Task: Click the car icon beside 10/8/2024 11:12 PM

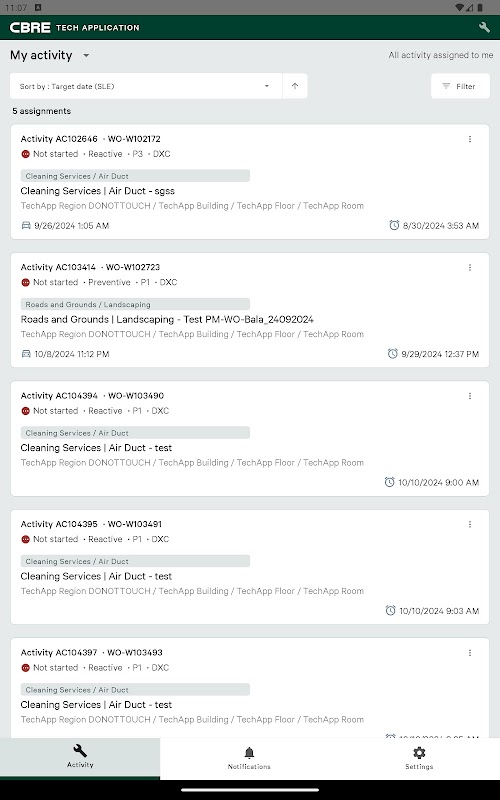Action: pyautogui.click(x=26, y=354)
